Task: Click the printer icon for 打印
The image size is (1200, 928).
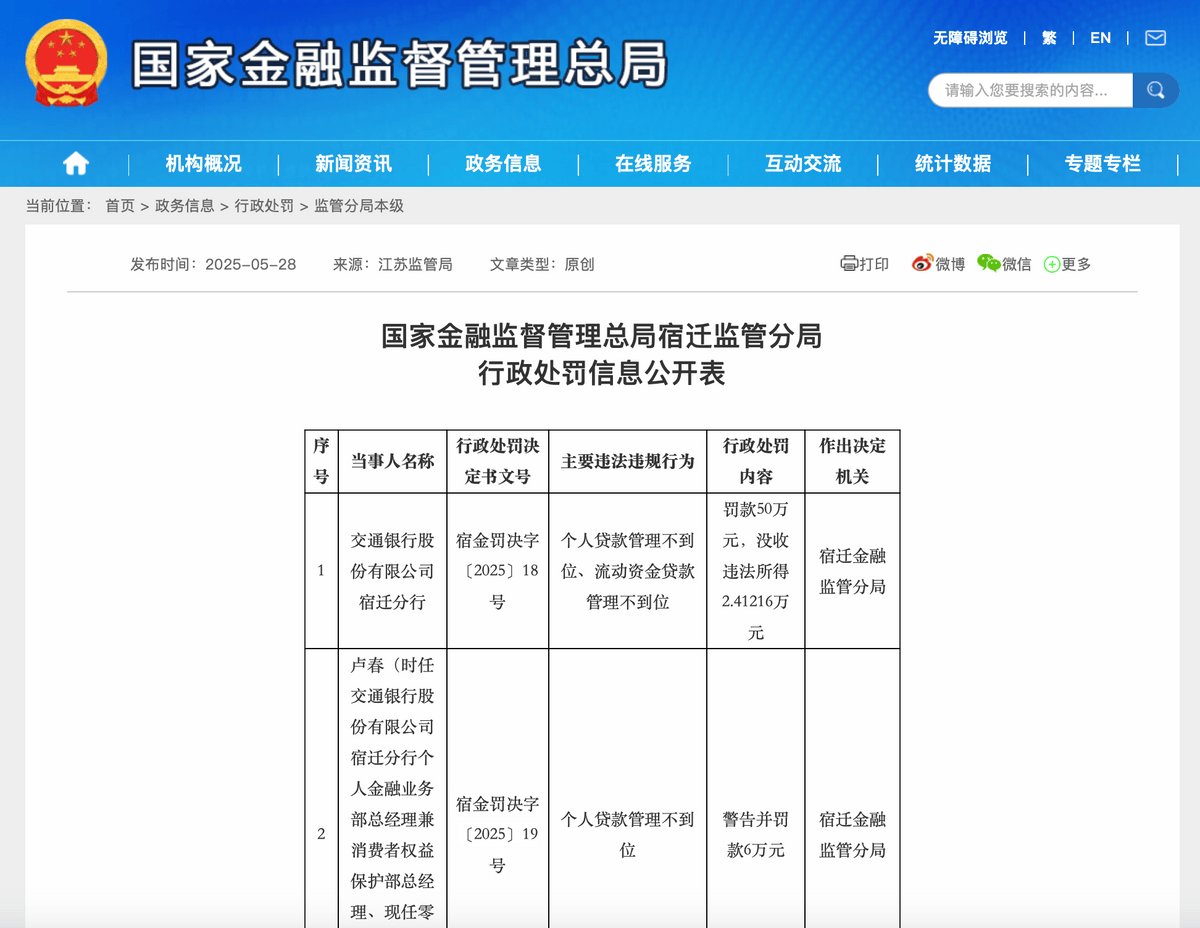Action: 849,264
